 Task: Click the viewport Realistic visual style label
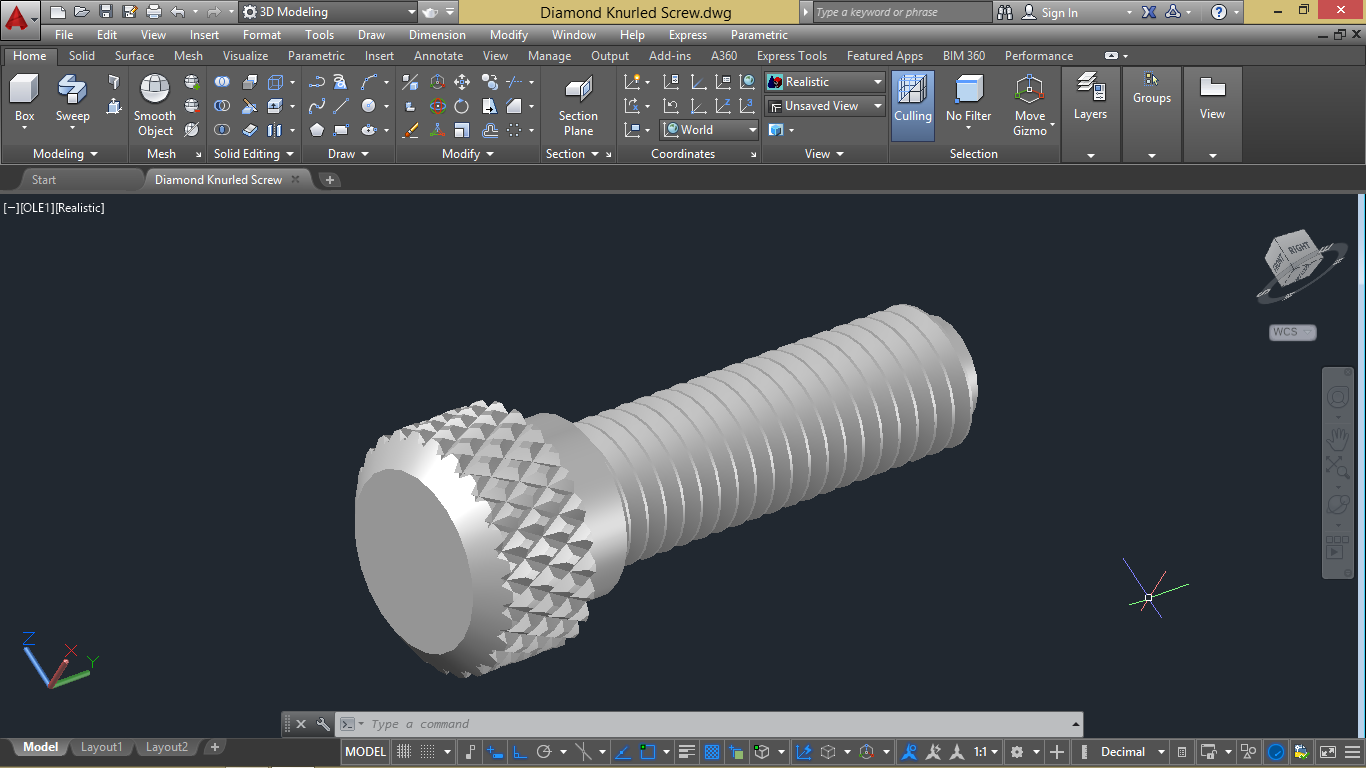pos(79,208)
